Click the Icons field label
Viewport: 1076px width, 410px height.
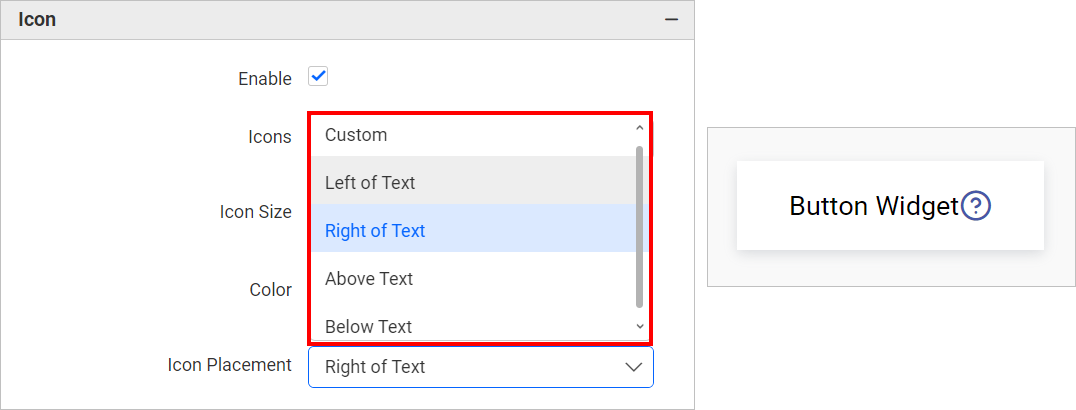point(270,137)
